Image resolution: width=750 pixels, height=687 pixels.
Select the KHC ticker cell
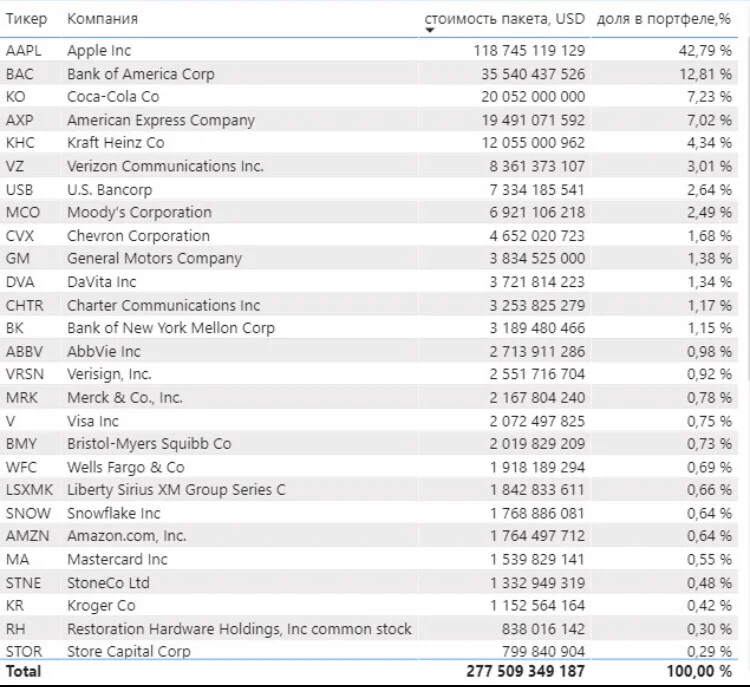pyautogui.click(x=20, y=143)
